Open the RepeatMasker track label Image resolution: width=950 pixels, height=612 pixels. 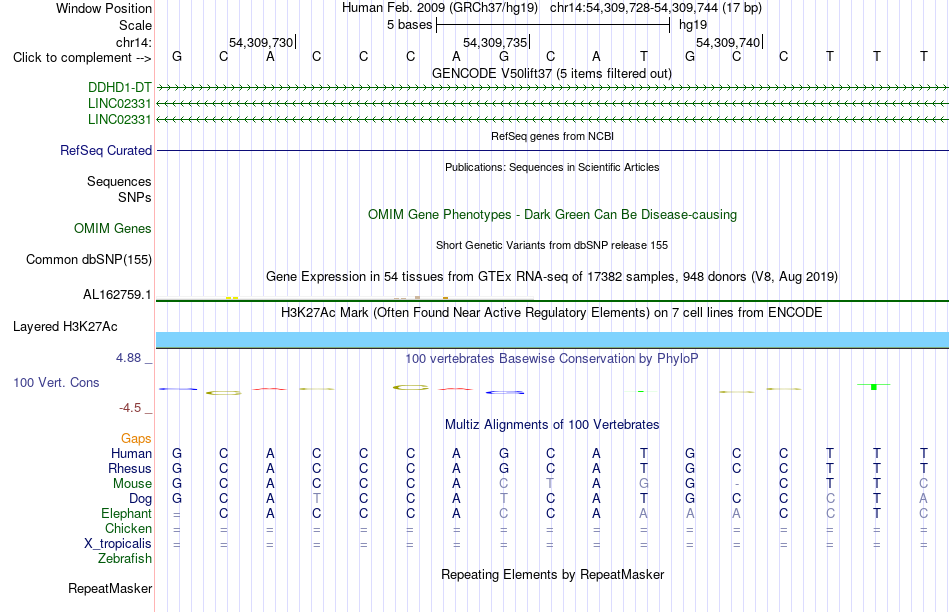(x=110, y=588)
